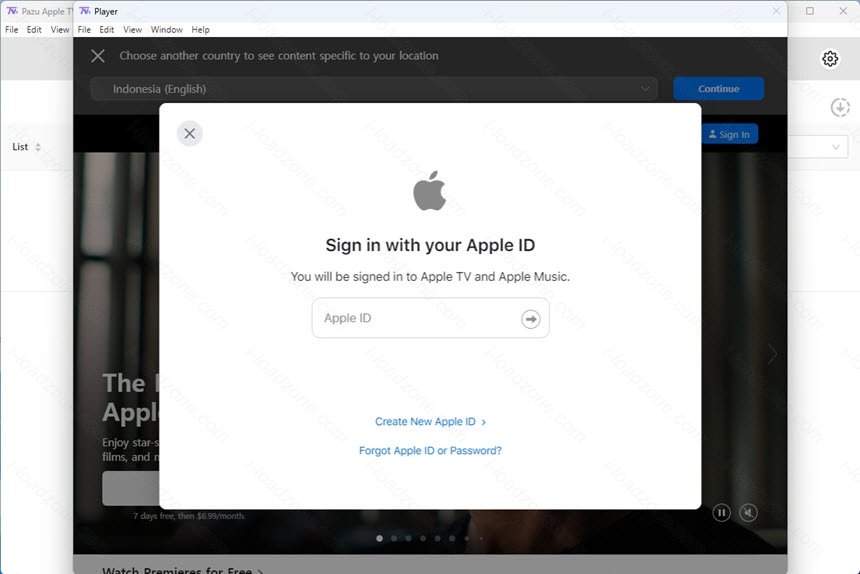Select the second carousel page dot
Screen dimensions: 860x574
pyautogui.click(x=394, y=538)
